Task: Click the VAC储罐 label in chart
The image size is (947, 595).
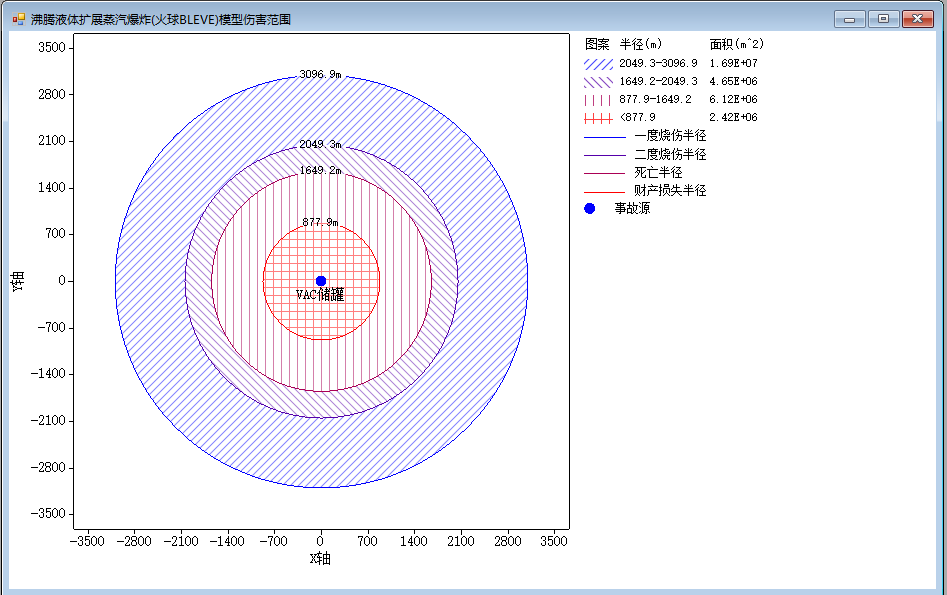Action: 320,295
